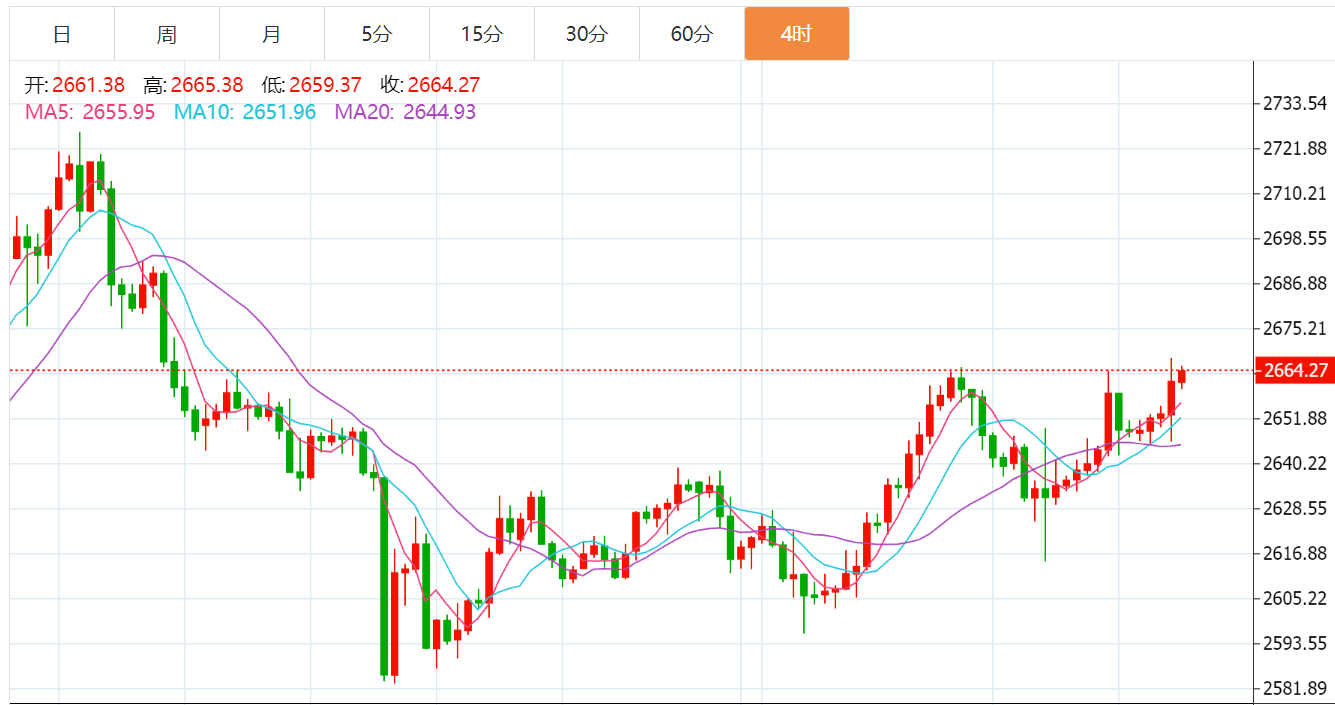Select the 15分 timeframe tab

[482, 34]
